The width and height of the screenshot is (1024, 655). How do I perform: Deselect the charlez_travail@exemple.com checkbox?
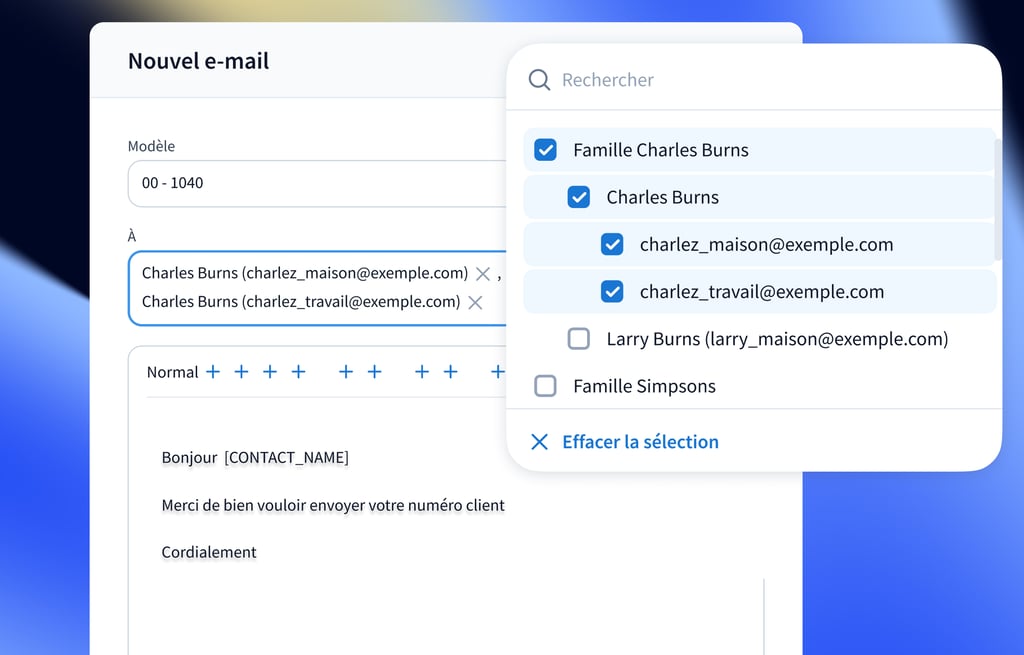[x=612, y=292]
